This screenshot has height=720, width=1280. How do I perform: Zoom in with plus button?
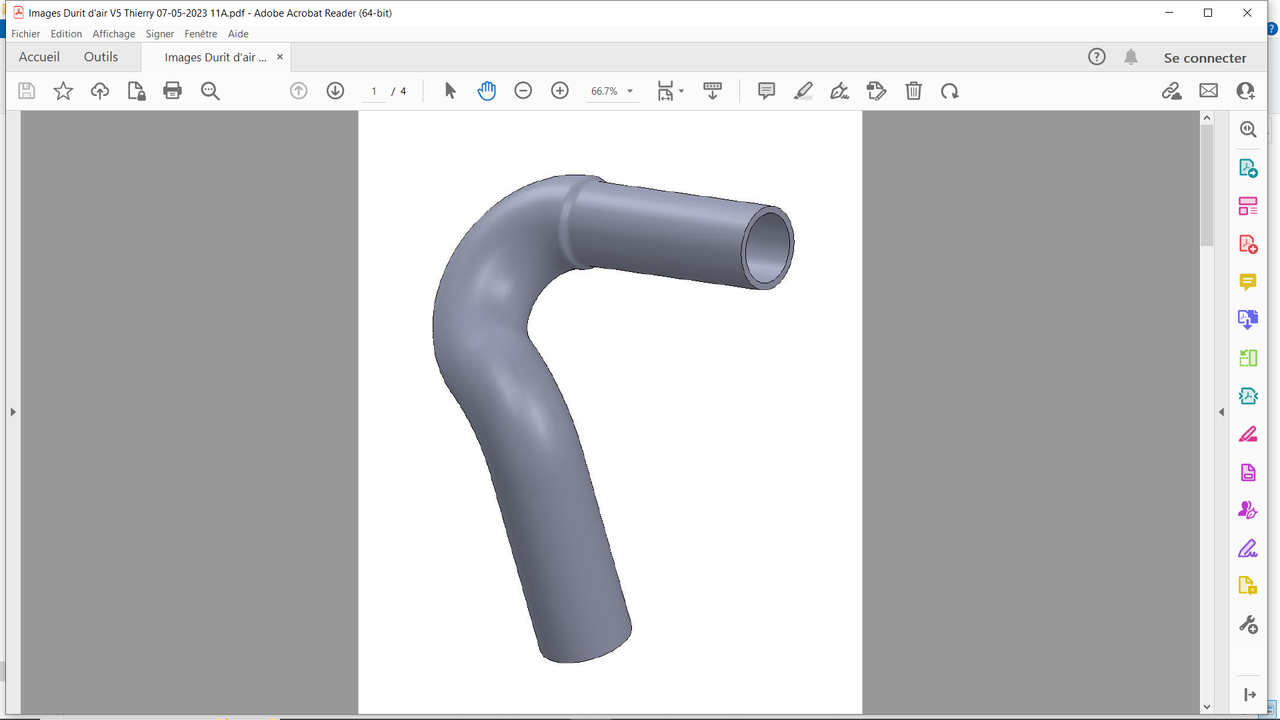[x=560, y=91]
